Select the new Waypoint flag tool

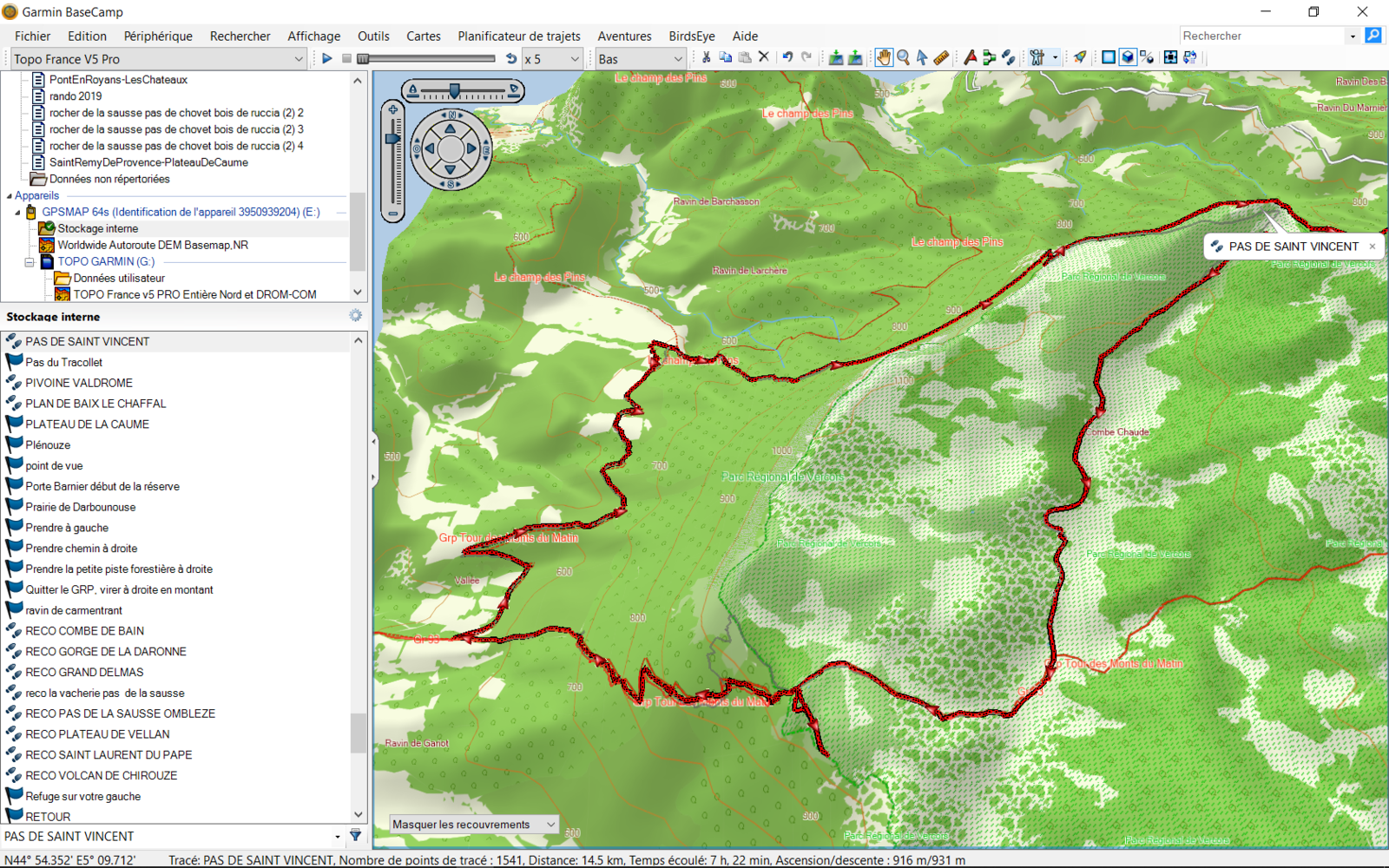point(970,57)
